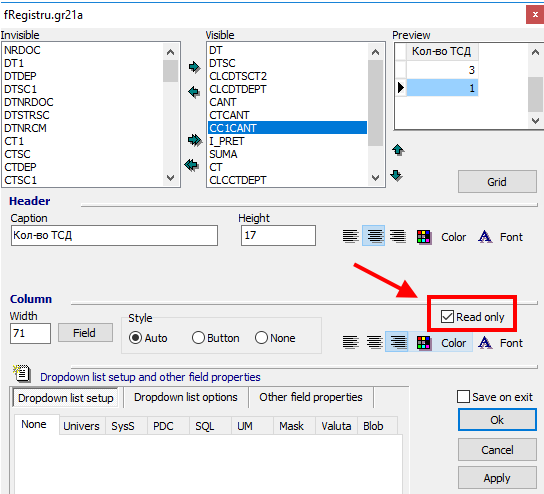
Task: Select the Valuta sub-tab
Action: click(x=336, y=426)
